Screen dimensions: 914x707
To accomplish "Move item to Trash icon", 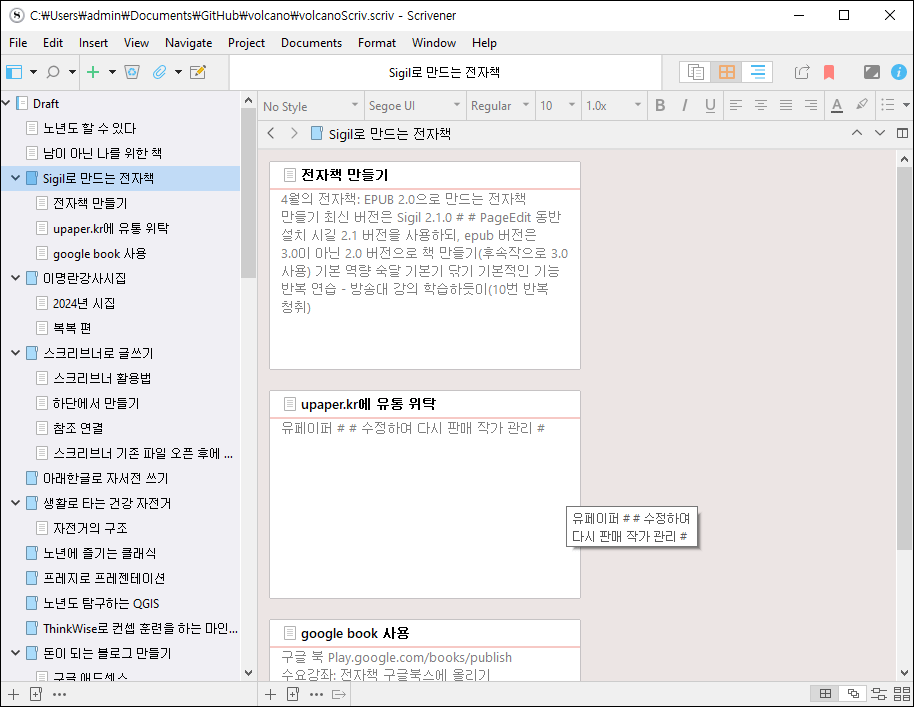I will (132, 72).
